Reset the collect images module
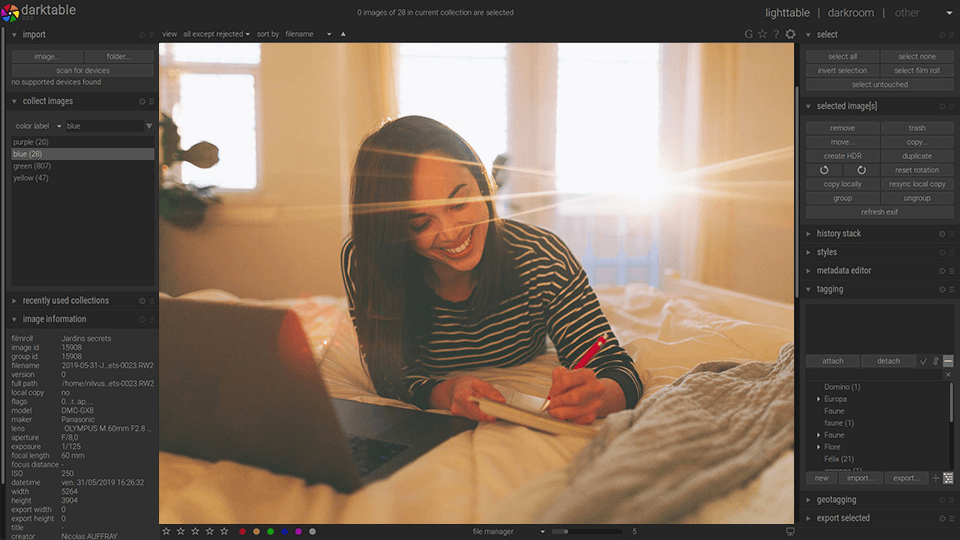Screen dimensions: 960x540 142,102
